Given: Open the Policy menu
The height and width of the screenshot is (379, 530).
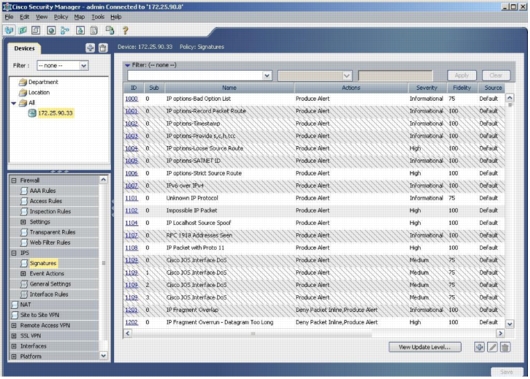Looking at the screenshot, I should click(61, 17).
